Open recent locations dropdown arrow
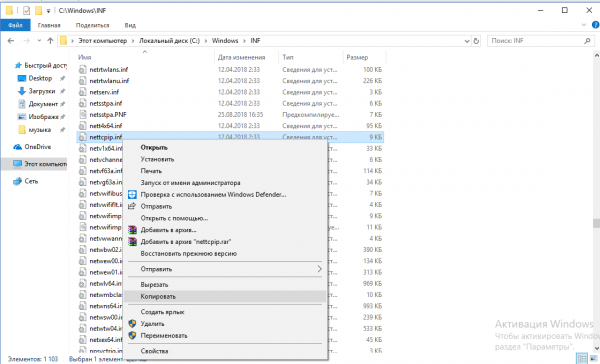The width and height of the screenshot is (600, 364). [x=39, y=41]
